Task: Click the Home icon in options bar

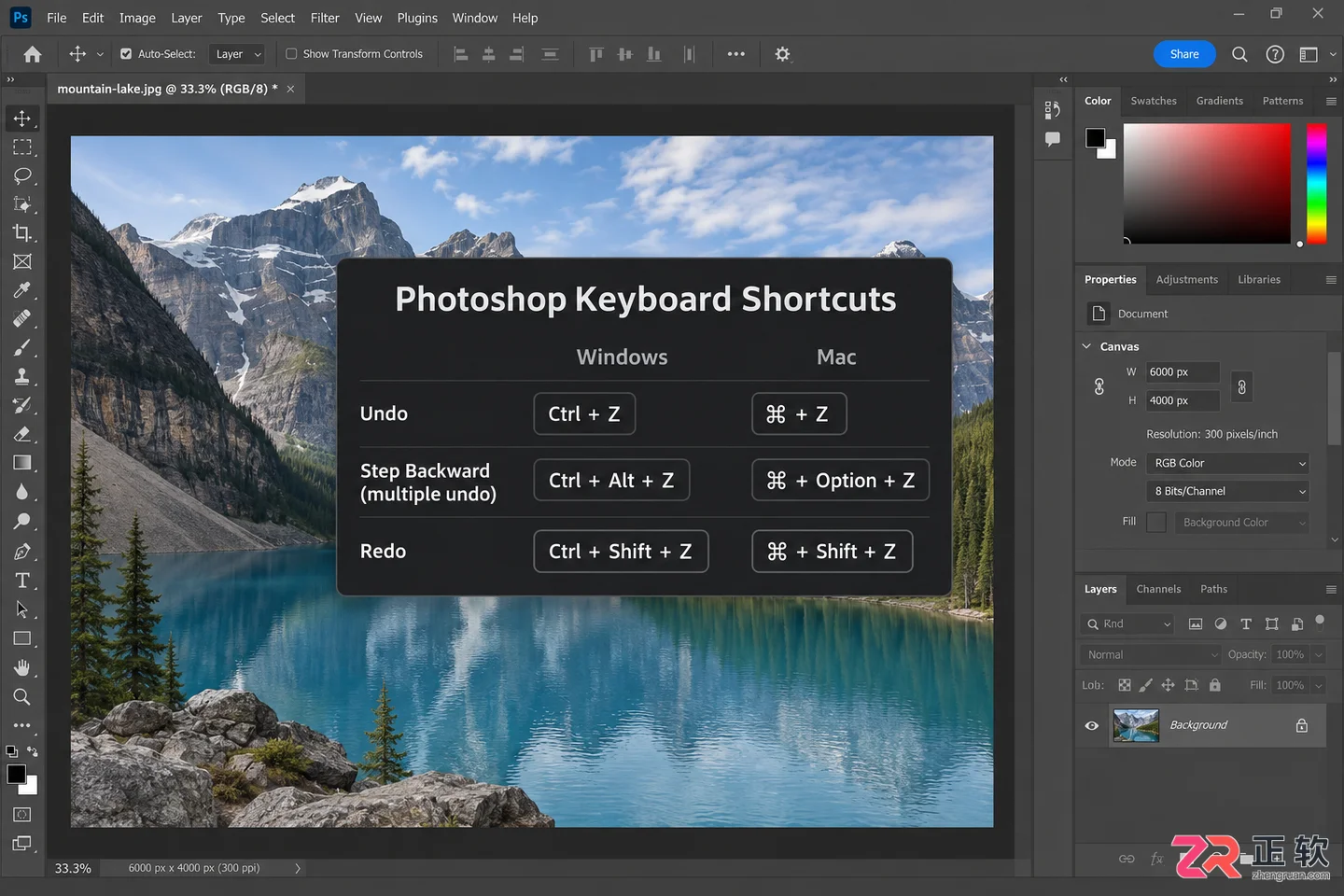Action: tap(33, 54)
